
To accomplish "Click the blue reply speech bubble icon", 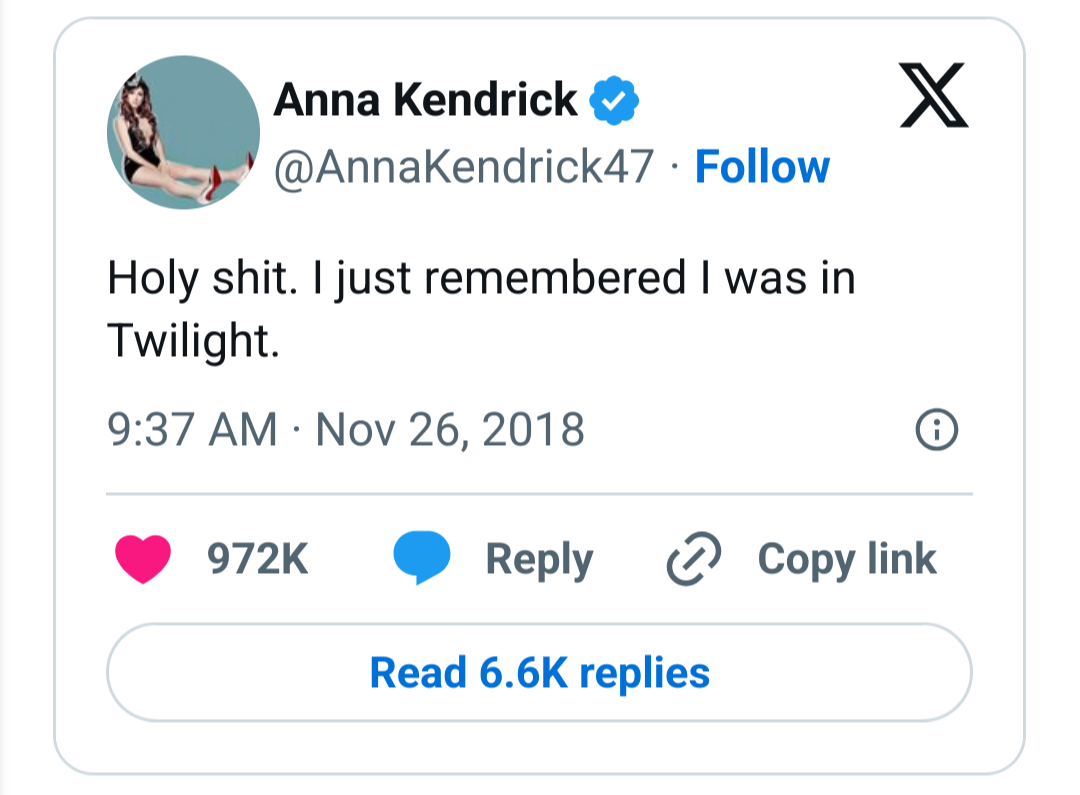I will pos(422,559).
